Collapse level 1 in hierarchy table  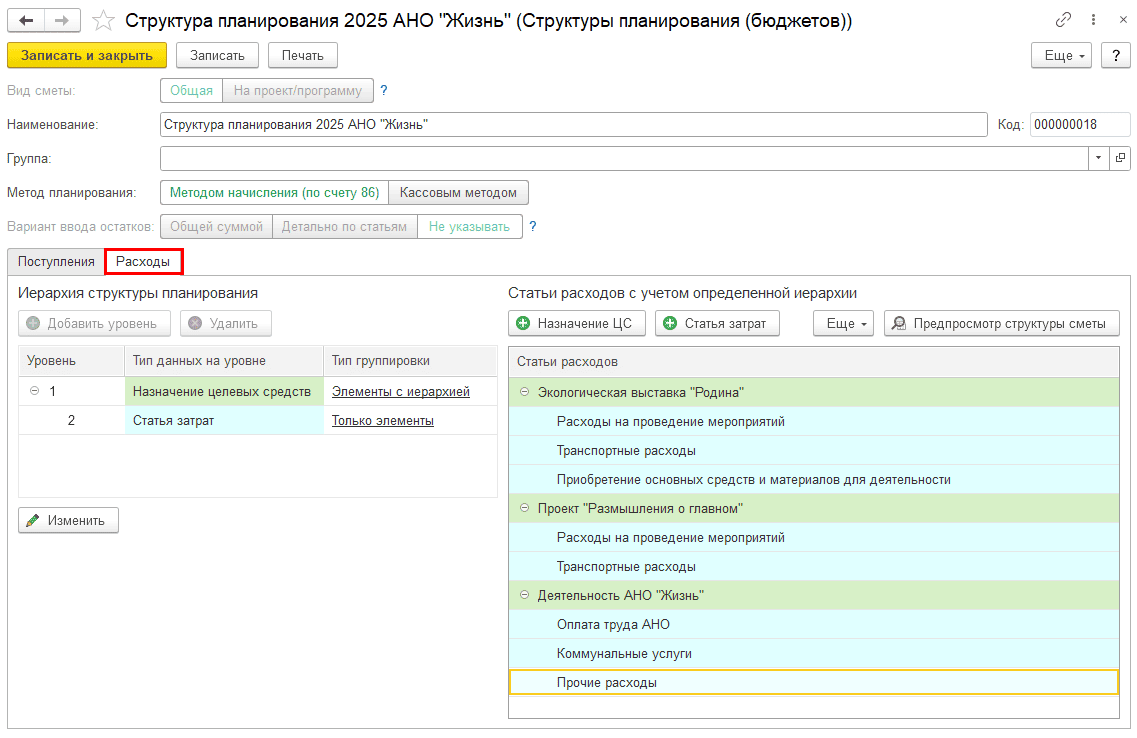[x=34, y=392]
